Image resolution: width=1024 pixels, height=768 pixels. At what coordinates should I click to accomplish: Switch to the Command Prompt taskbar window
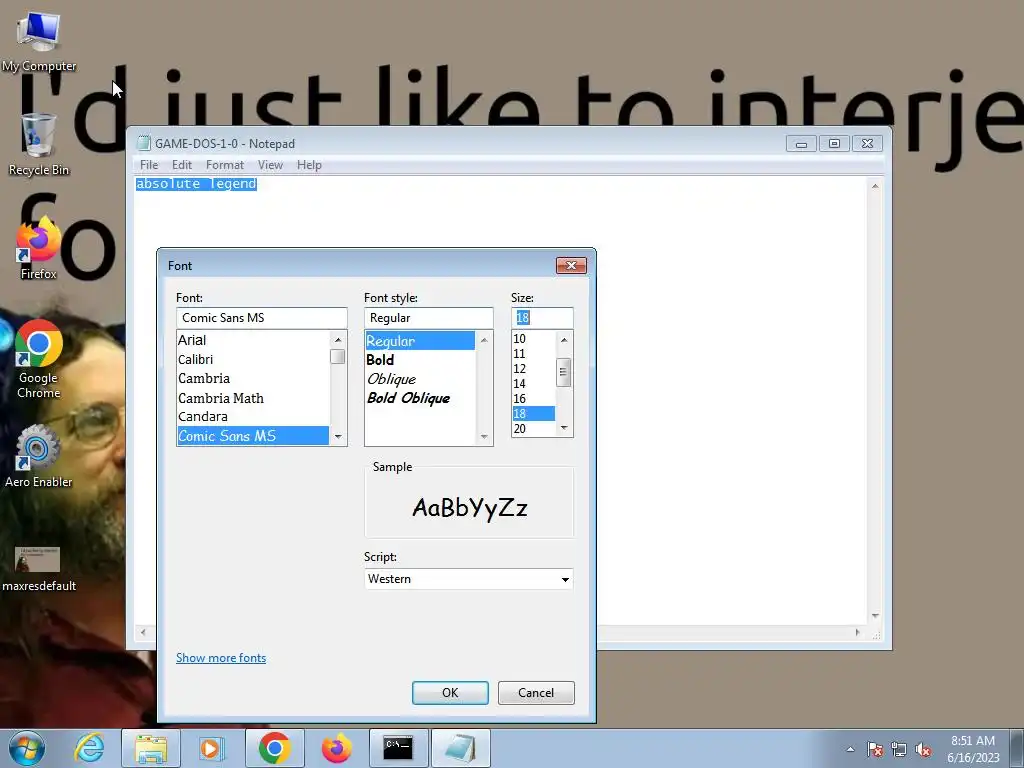(398, 748)
